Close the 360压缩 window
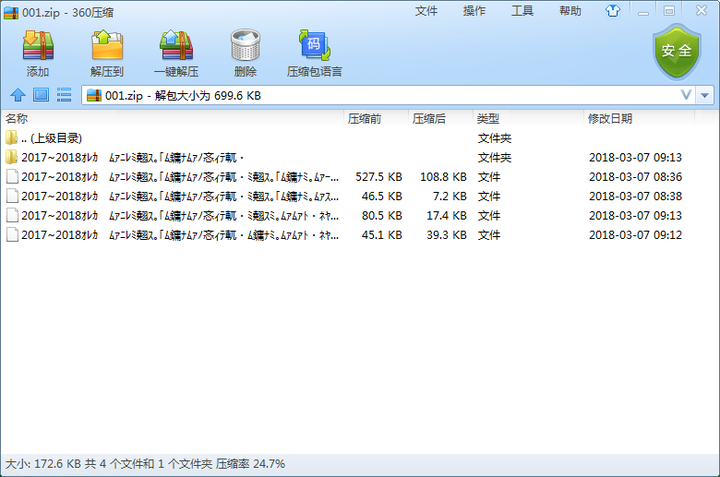The width and height of the screenshot is (720, 477). (701, 11)
